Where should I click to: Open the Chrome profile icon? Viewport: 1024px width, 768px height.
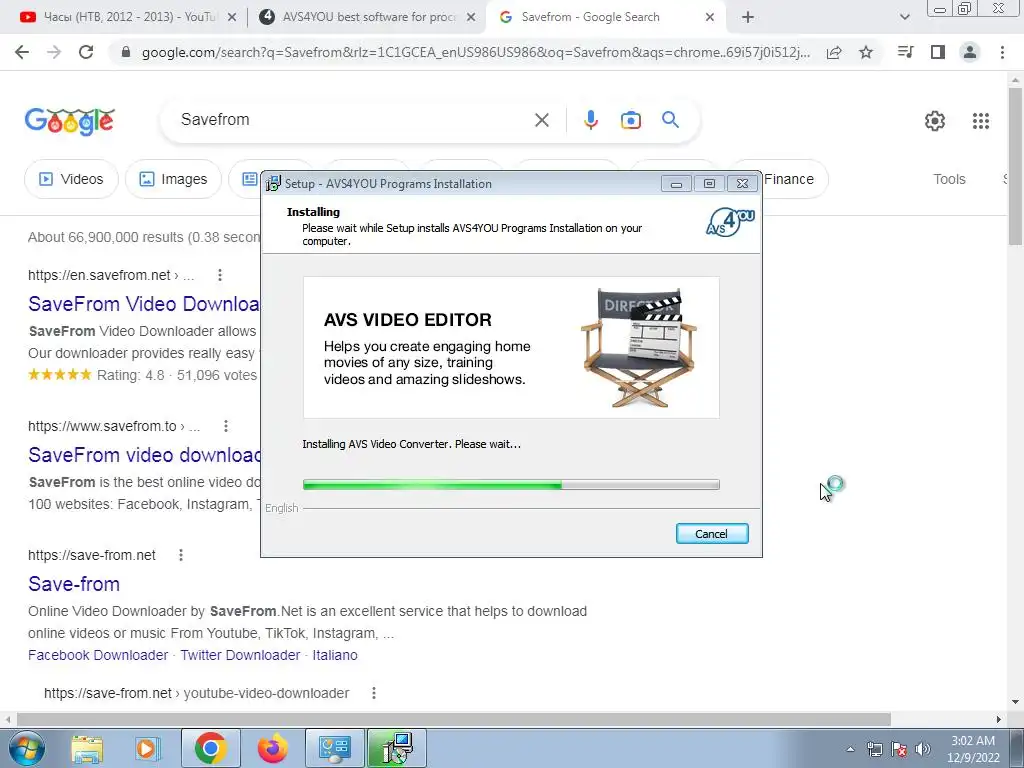pos(970,52)
